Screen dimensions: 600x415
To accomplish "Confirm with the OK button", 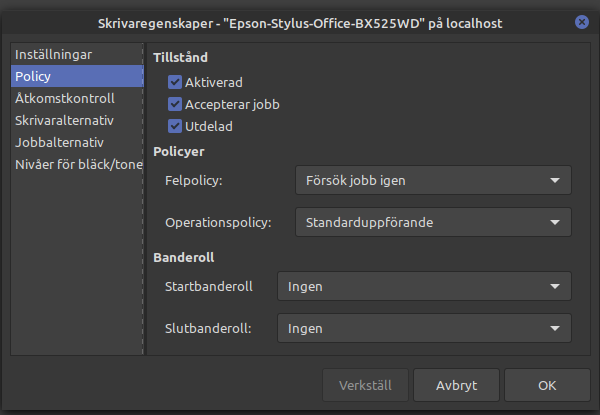I will [547, 385].
